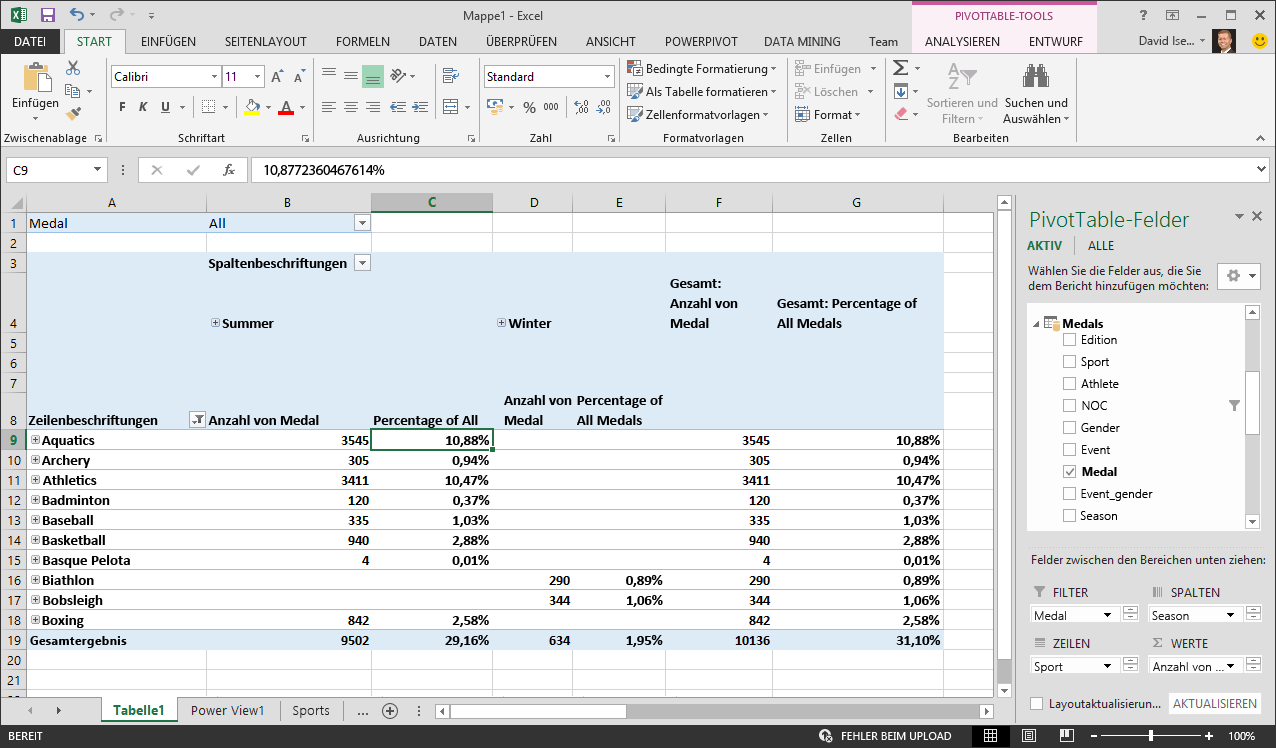1276x748 pixels.
Task: Click the merge and center icon
Action: coord(450,107)
